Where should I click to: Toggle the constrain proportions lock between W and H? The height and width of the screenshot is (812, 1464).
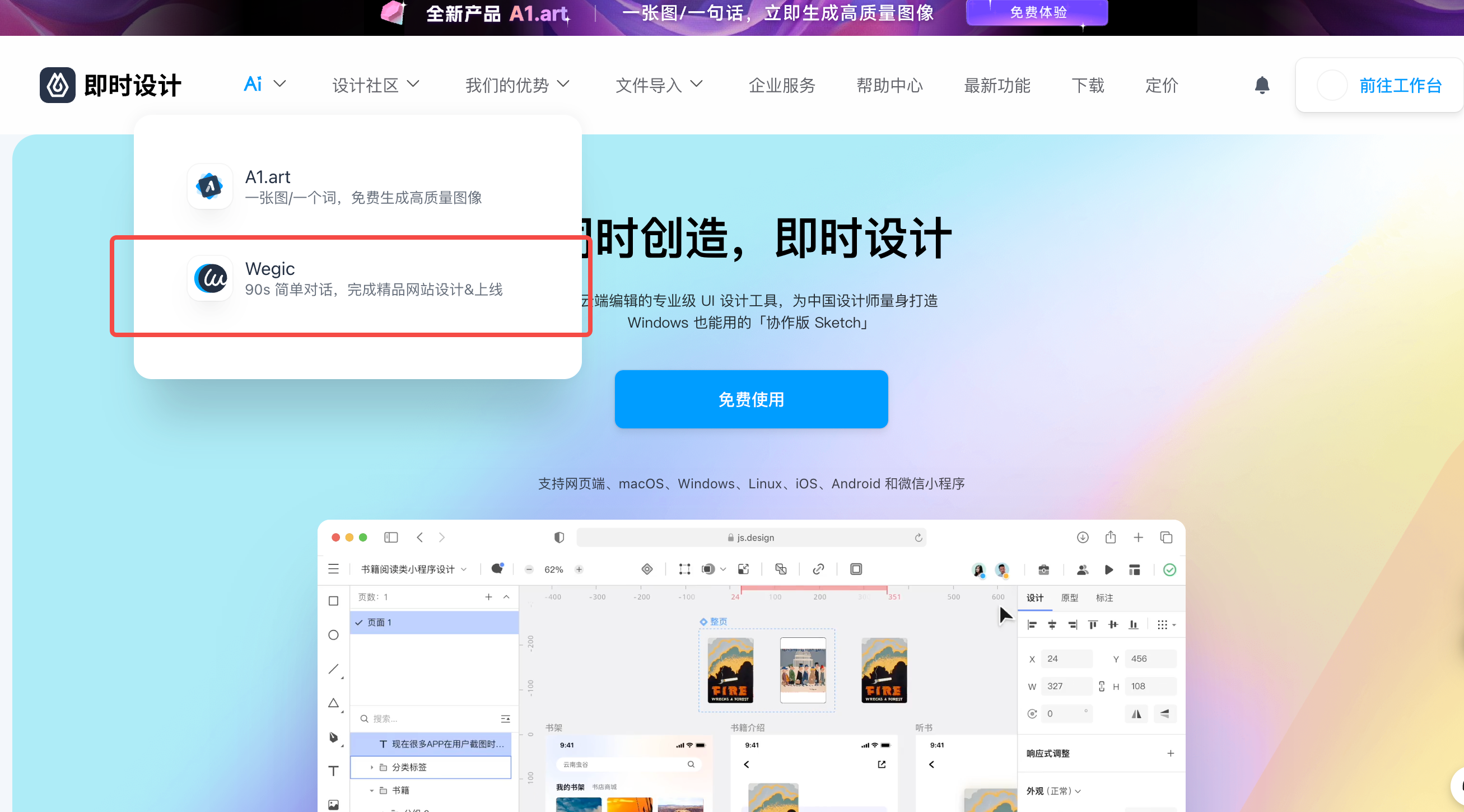(x=1102, y=686)
